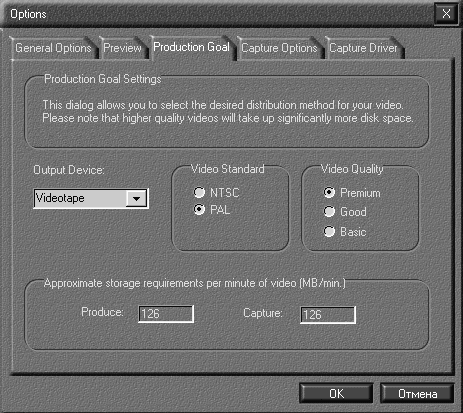Confirm settings with the OK button

pyautogui.click(x=336, y=394)
